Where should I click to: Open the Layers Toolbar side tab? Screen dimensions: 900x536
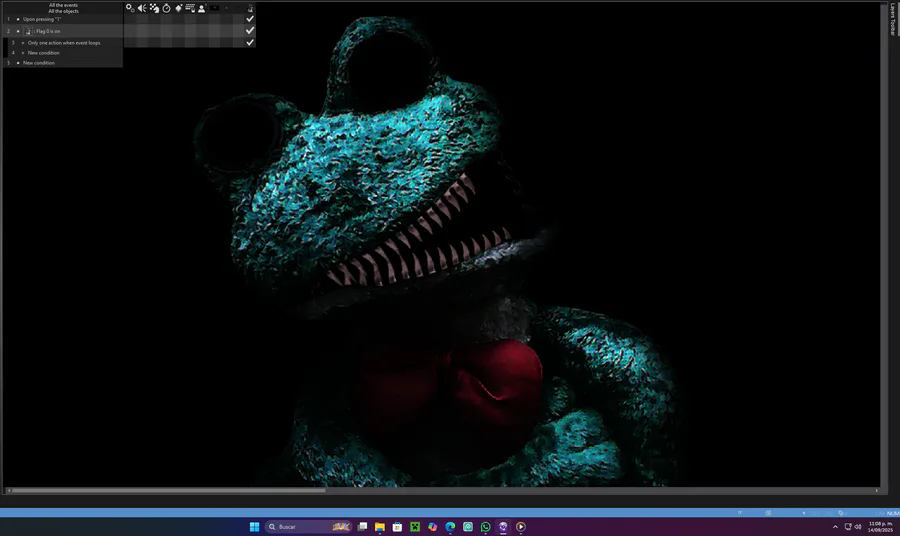893,20
